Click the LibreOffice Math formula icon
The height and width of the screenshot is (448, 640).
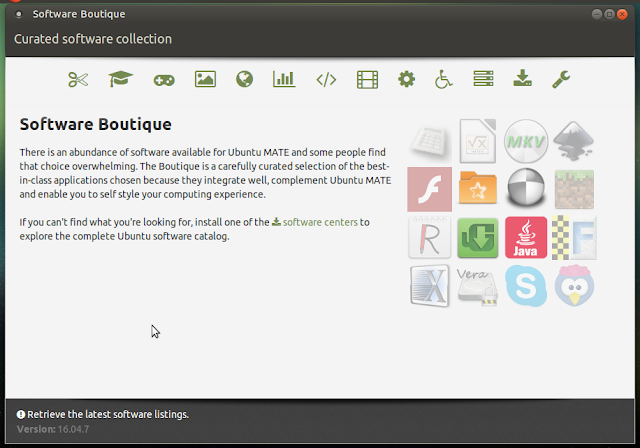click(x=478, y=141)
